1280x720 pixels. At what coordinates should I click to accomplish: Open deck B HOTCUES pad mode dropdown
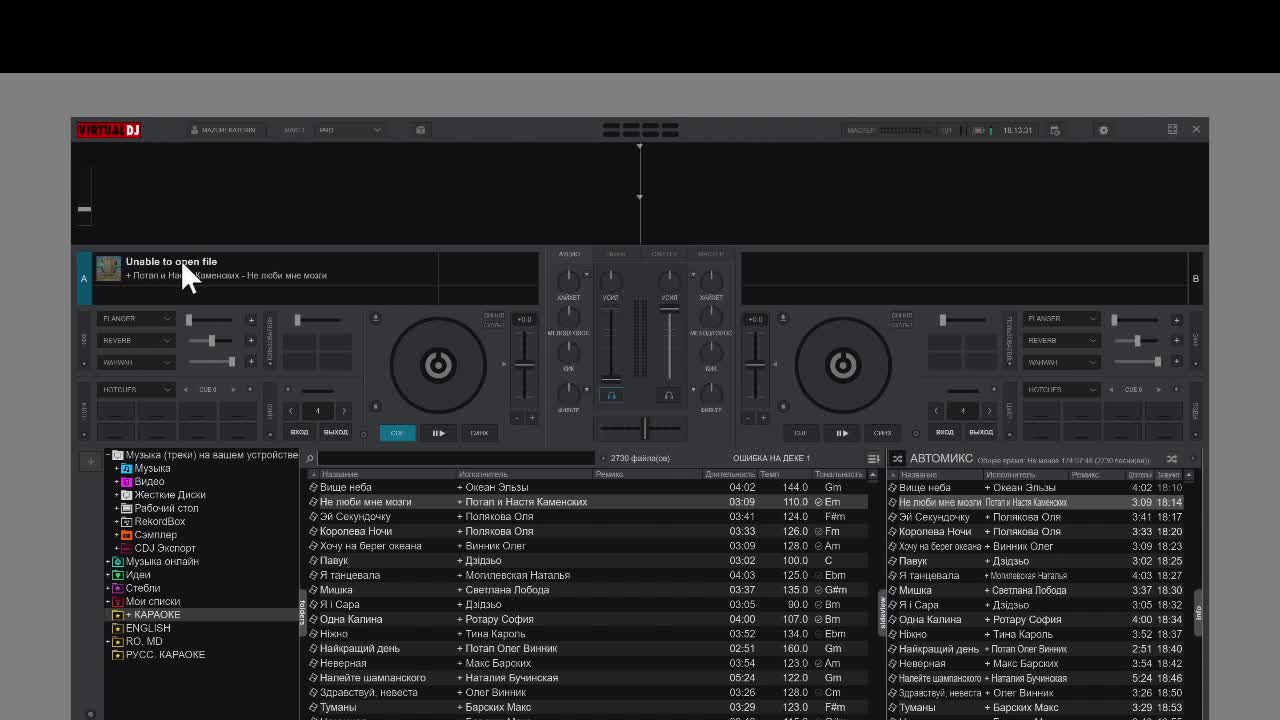tap(1062, 389)
